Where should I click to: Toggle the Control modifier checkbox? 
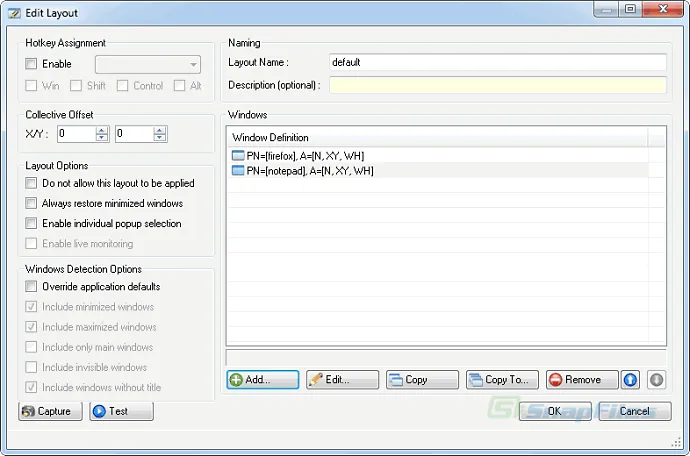[x=122, y=85]
